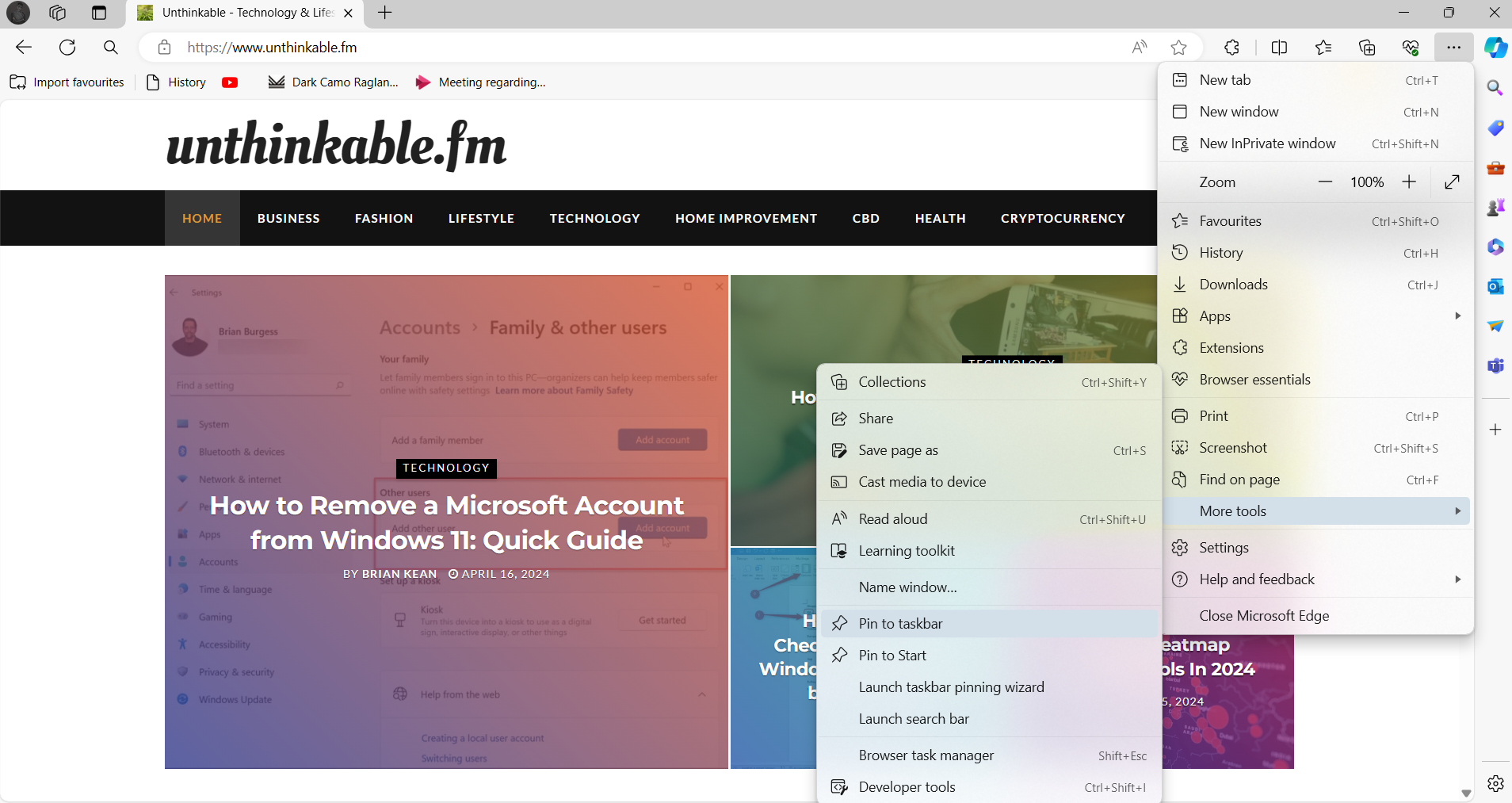Open sidebar Teams icon
1512x803 pixels.
(1495, 365)
